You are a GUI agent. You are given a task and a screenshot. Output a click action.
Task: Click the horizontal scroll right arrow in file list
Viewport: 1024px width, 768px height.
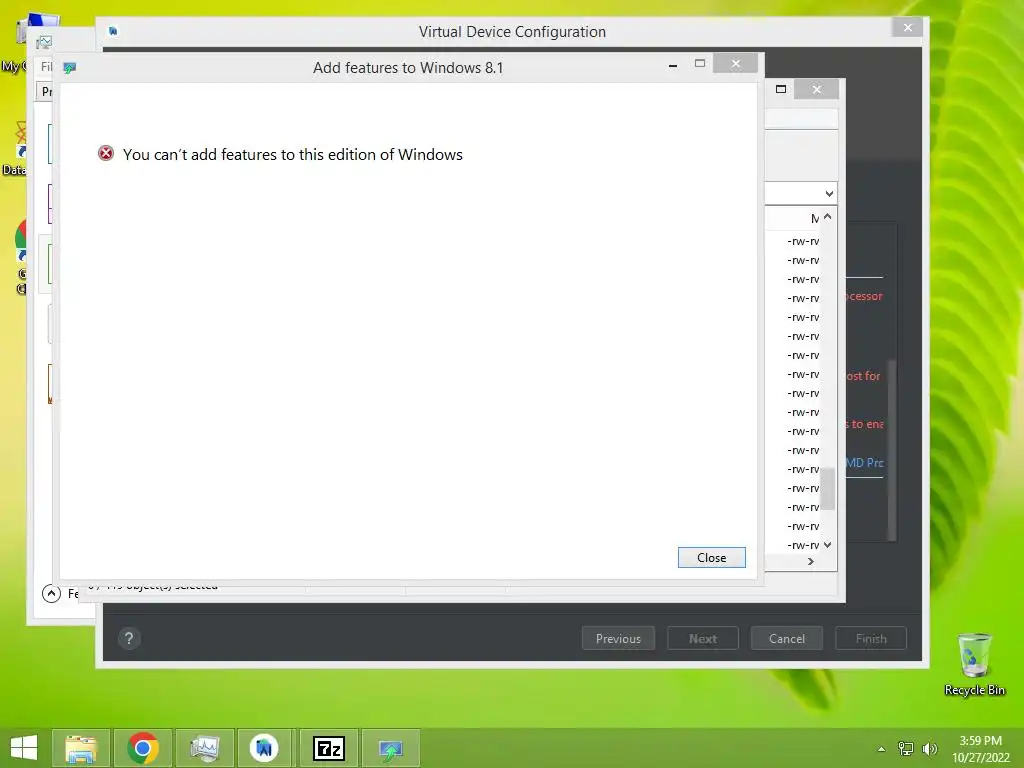810,562
